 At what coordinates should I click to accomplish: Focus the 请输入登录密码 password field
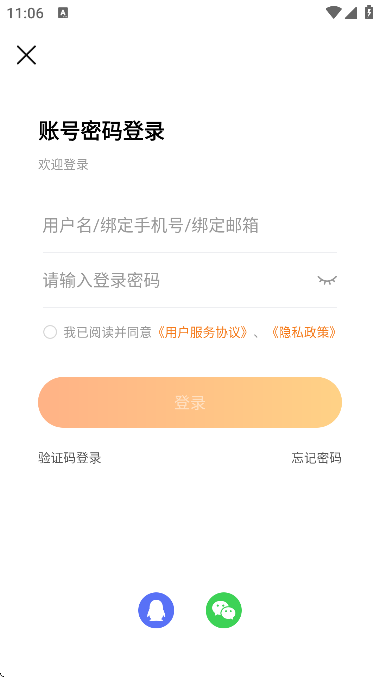(x=179, y=280)
